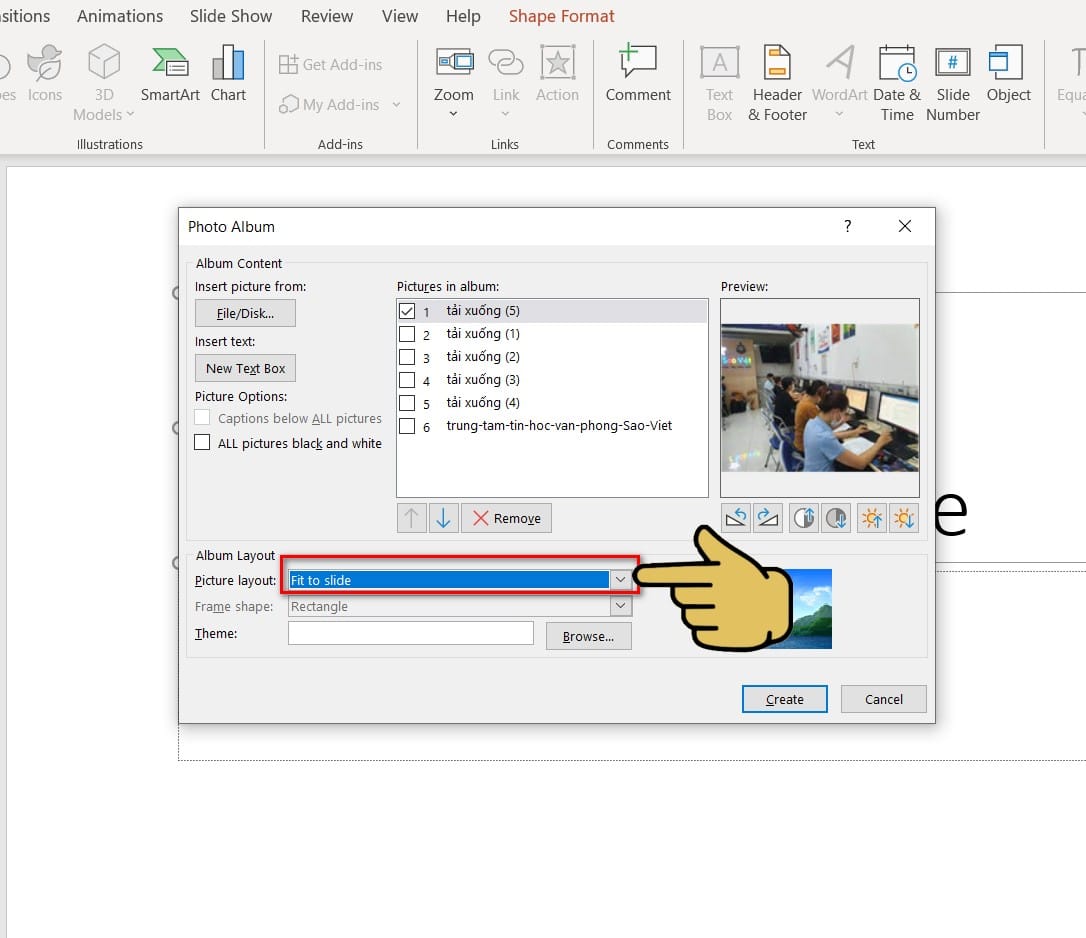Enable ALL pictures black and white
The height and width of the screenshot is (938, 1086).
[x=203, y=443]
